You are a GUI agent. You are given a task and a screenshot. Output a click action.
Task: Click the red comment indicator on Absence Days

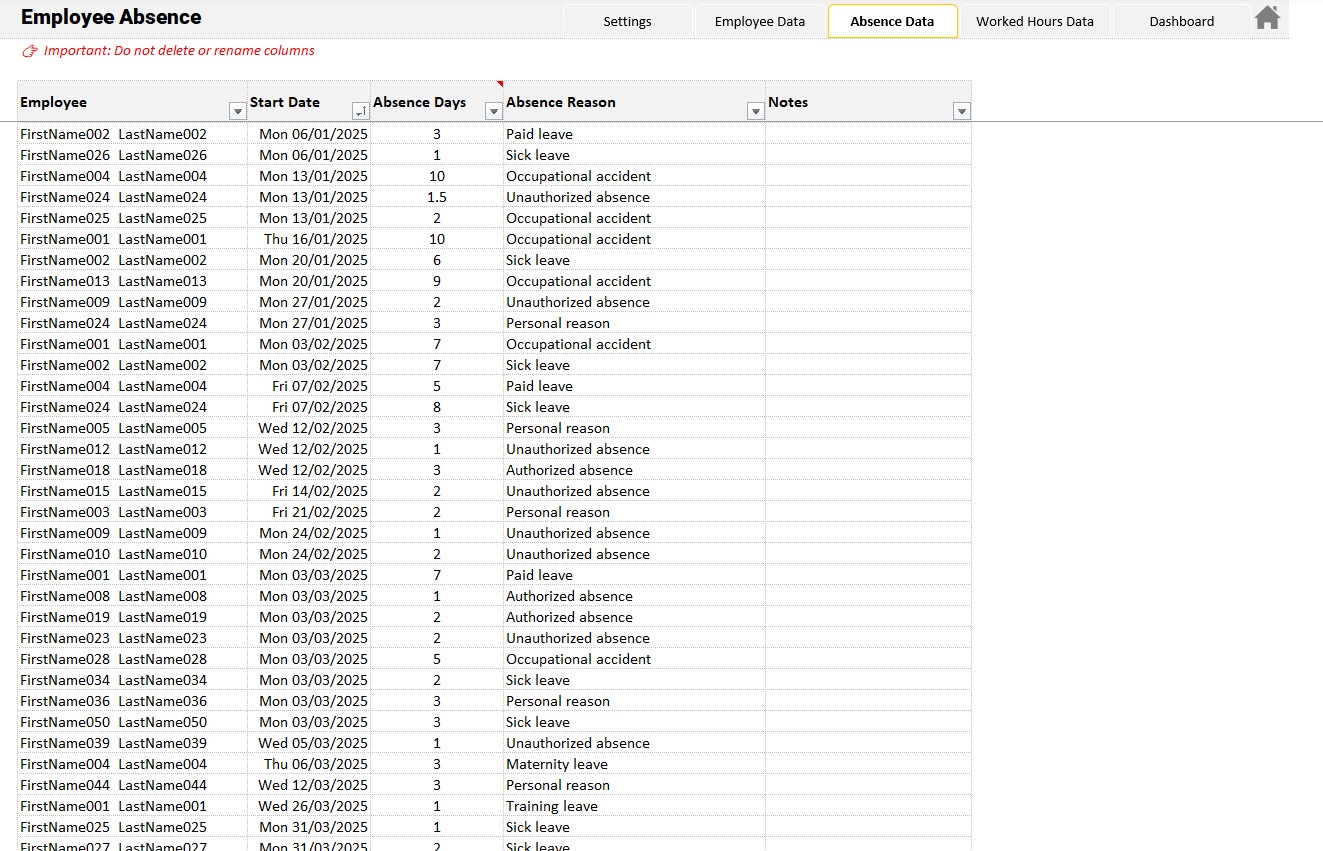[500, 84]
